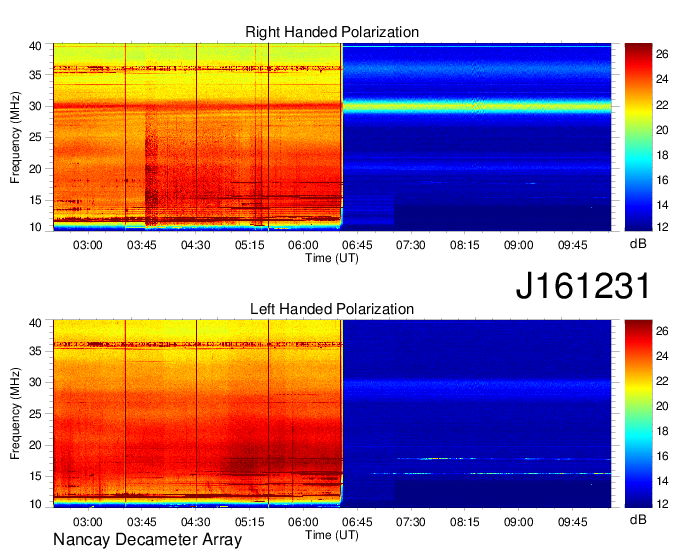The image size is (680, 552).
Task: Click the 10 MHz tick of Right Handed plot
Action: coord(35,227)
